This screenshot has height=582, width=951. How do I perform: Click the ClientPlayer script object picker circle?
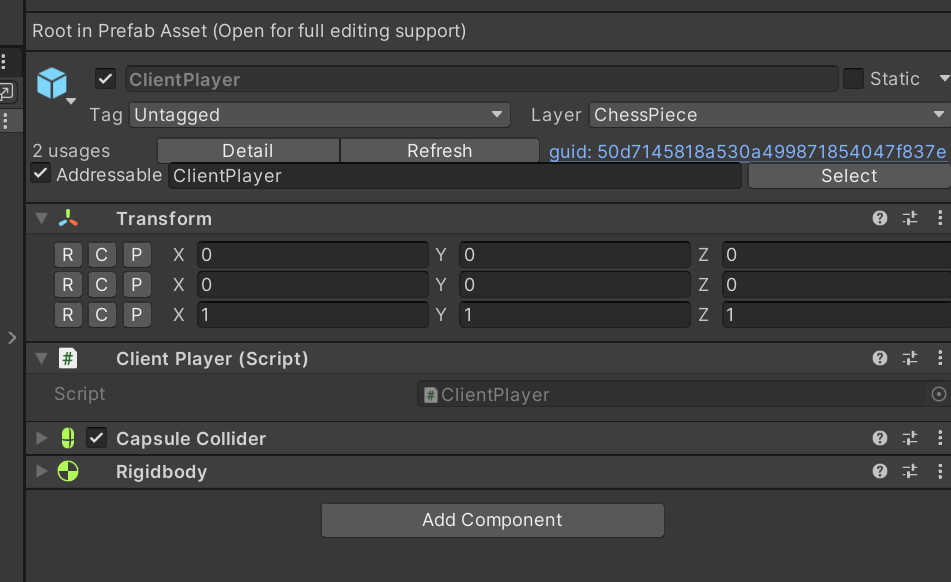click(938, 394)
